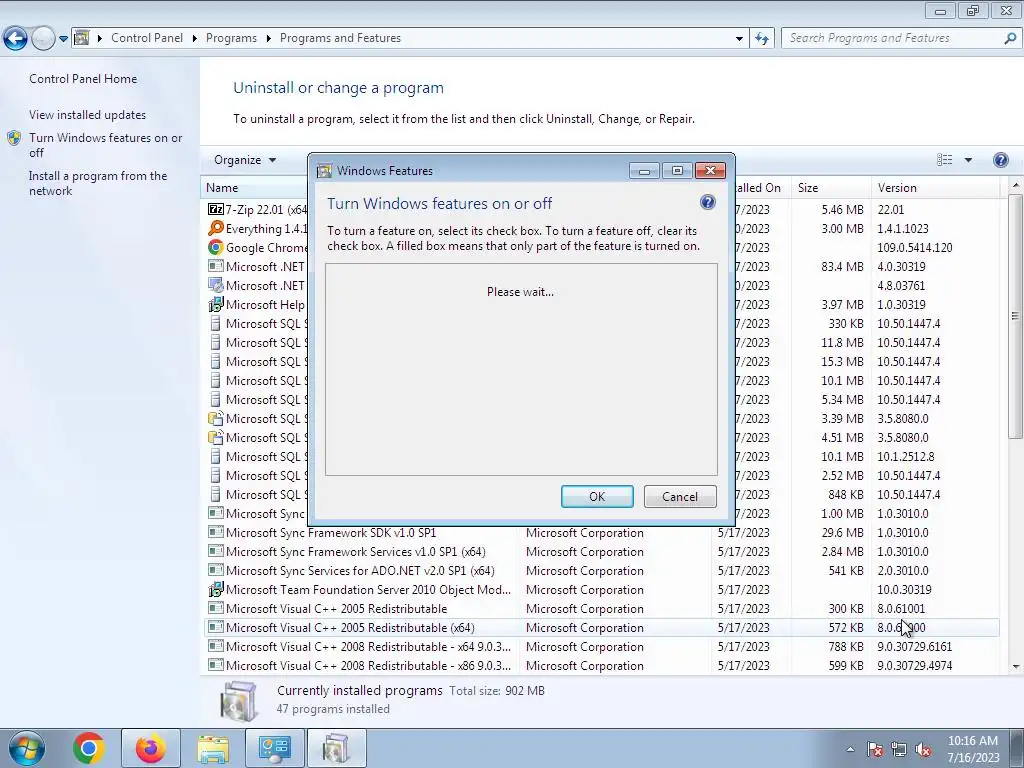Select Microsoft Help program icon
Viewport: 1024px width, 768px height.
point(216,304)
